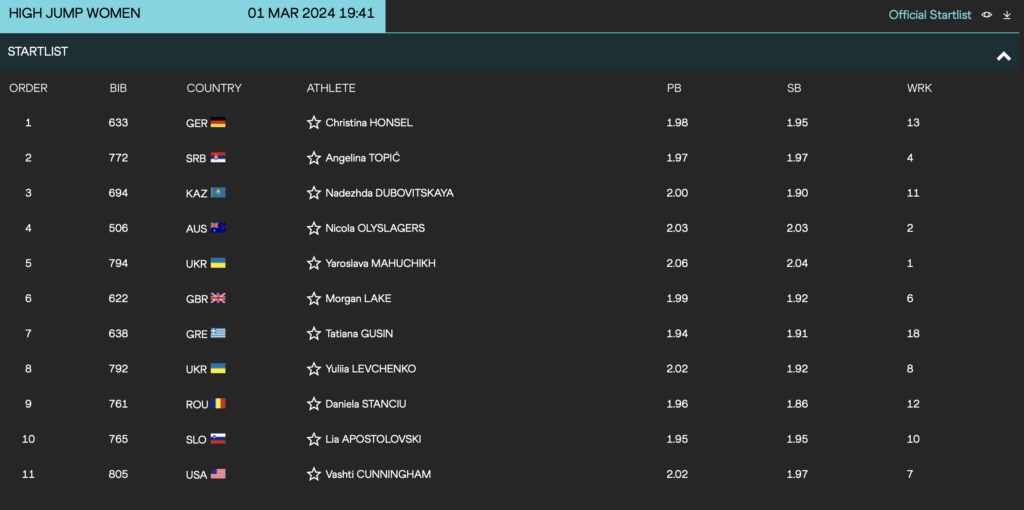This screenshot has width=1024, height=510.
Task: Click world ranking value 18
Action: (913, 334)
